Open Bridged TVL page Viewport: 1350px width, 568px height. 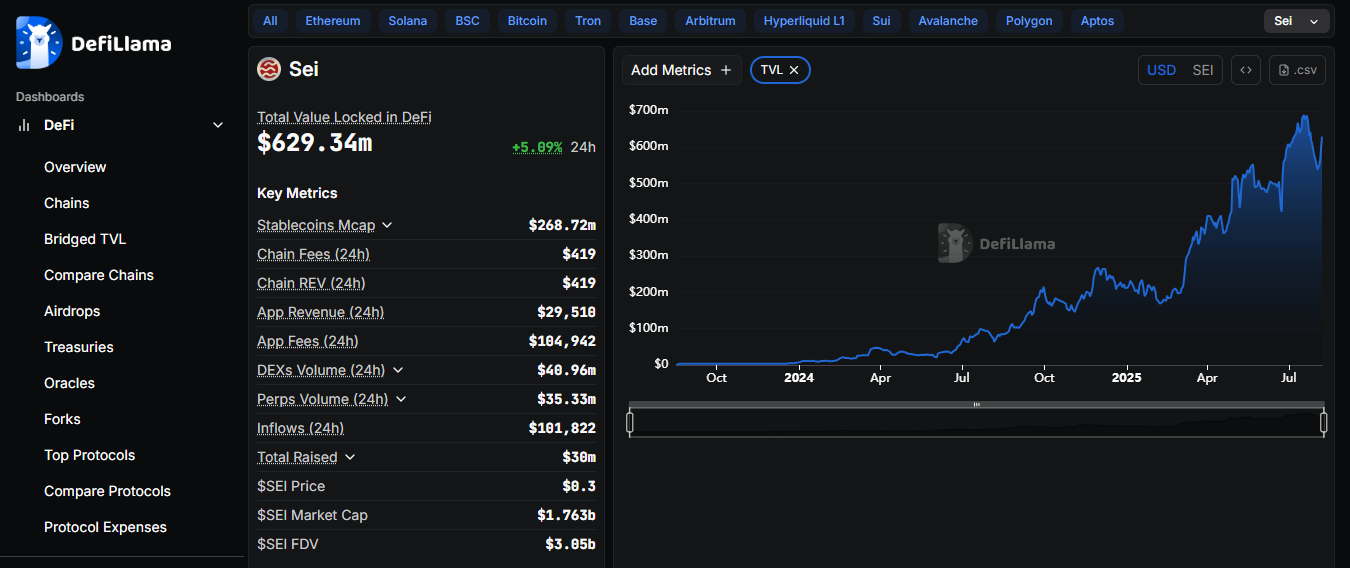(85, 239)
